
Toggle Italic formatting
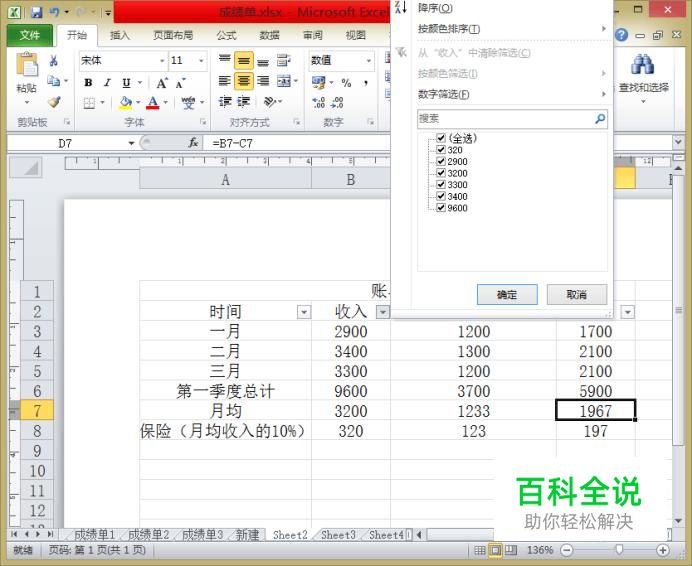tap(107, 83)
